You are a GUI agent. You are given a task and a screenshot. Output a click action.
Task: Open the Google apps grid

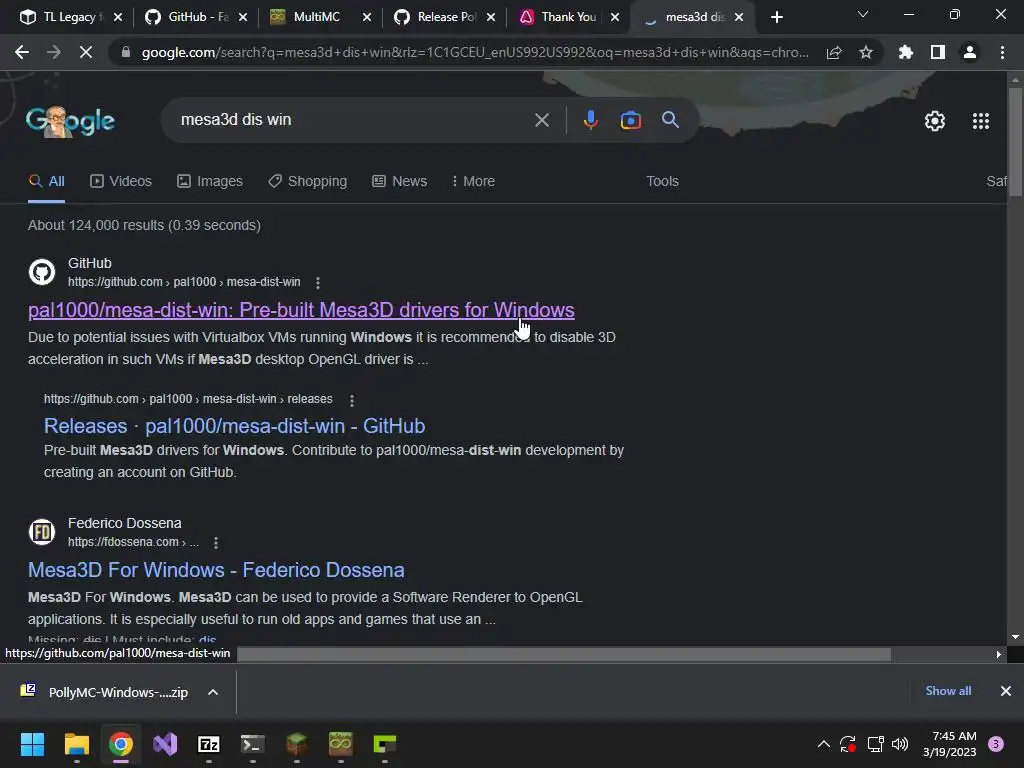(980, 121)
